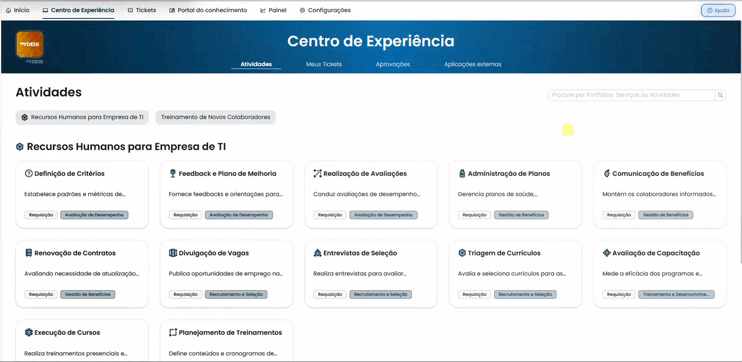This screenshot has height=362, width=742.
Task: Click the Ajuda help button
Action: click(x=718, y=10)
